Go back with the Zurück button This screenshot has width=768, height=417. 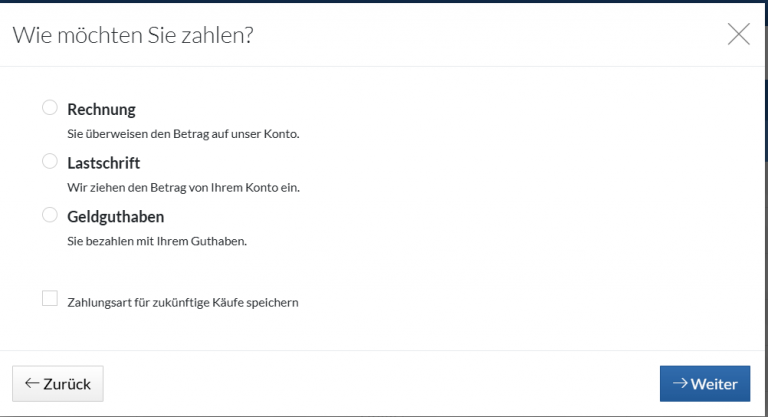(57, 384)
